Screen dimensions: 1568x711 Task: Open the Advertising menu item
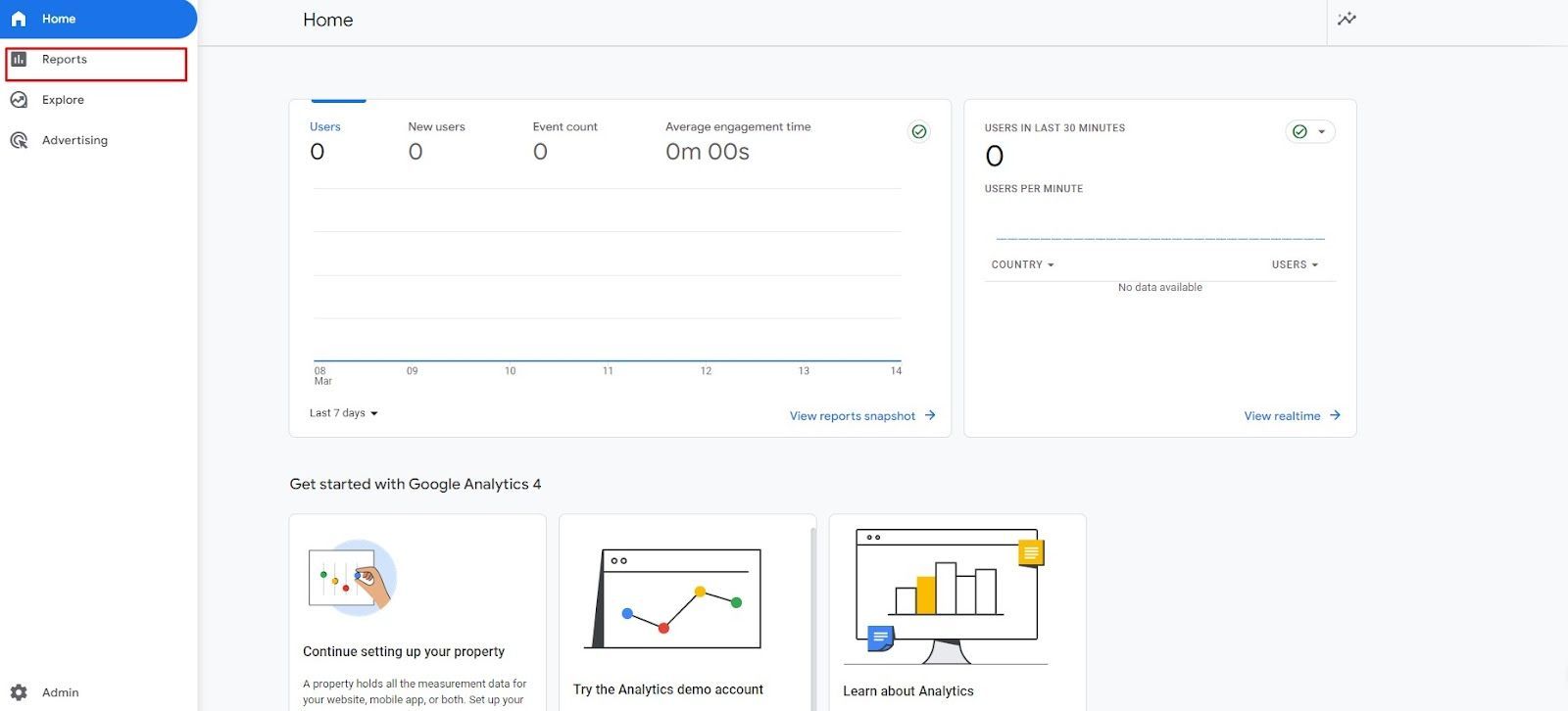98,140
